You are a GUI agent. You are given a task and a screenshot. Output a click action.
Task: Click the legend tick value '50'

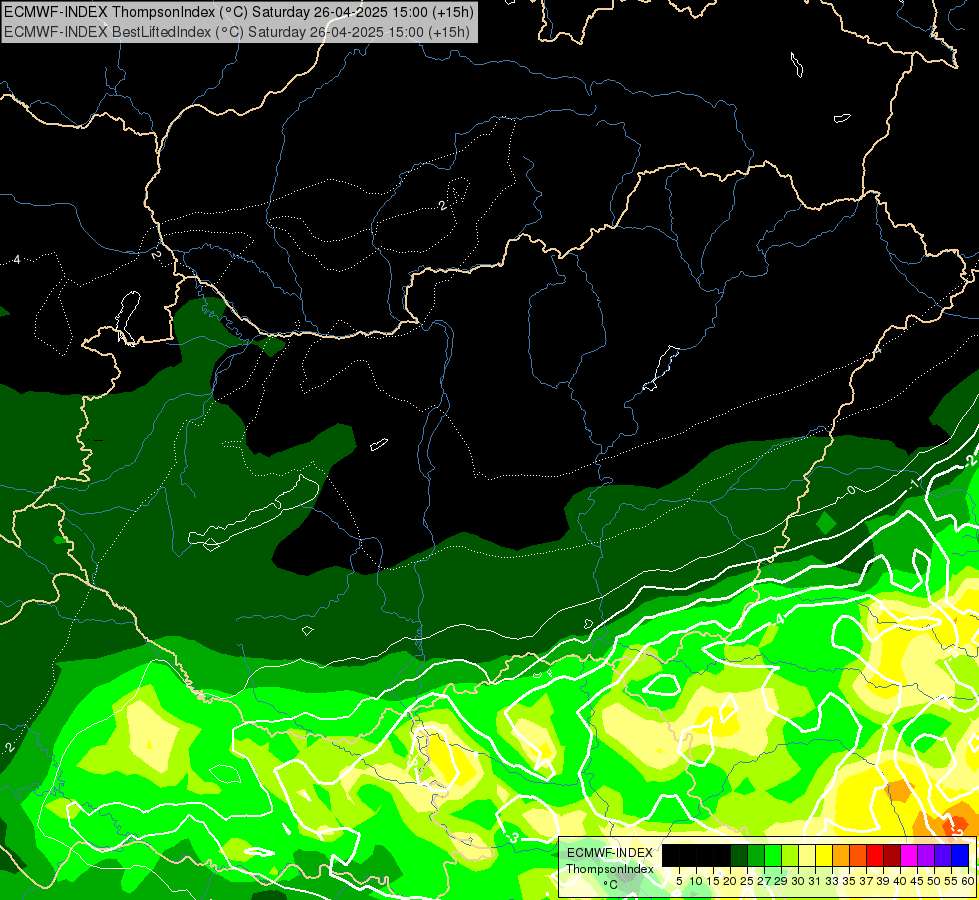(x=934, y=881)
